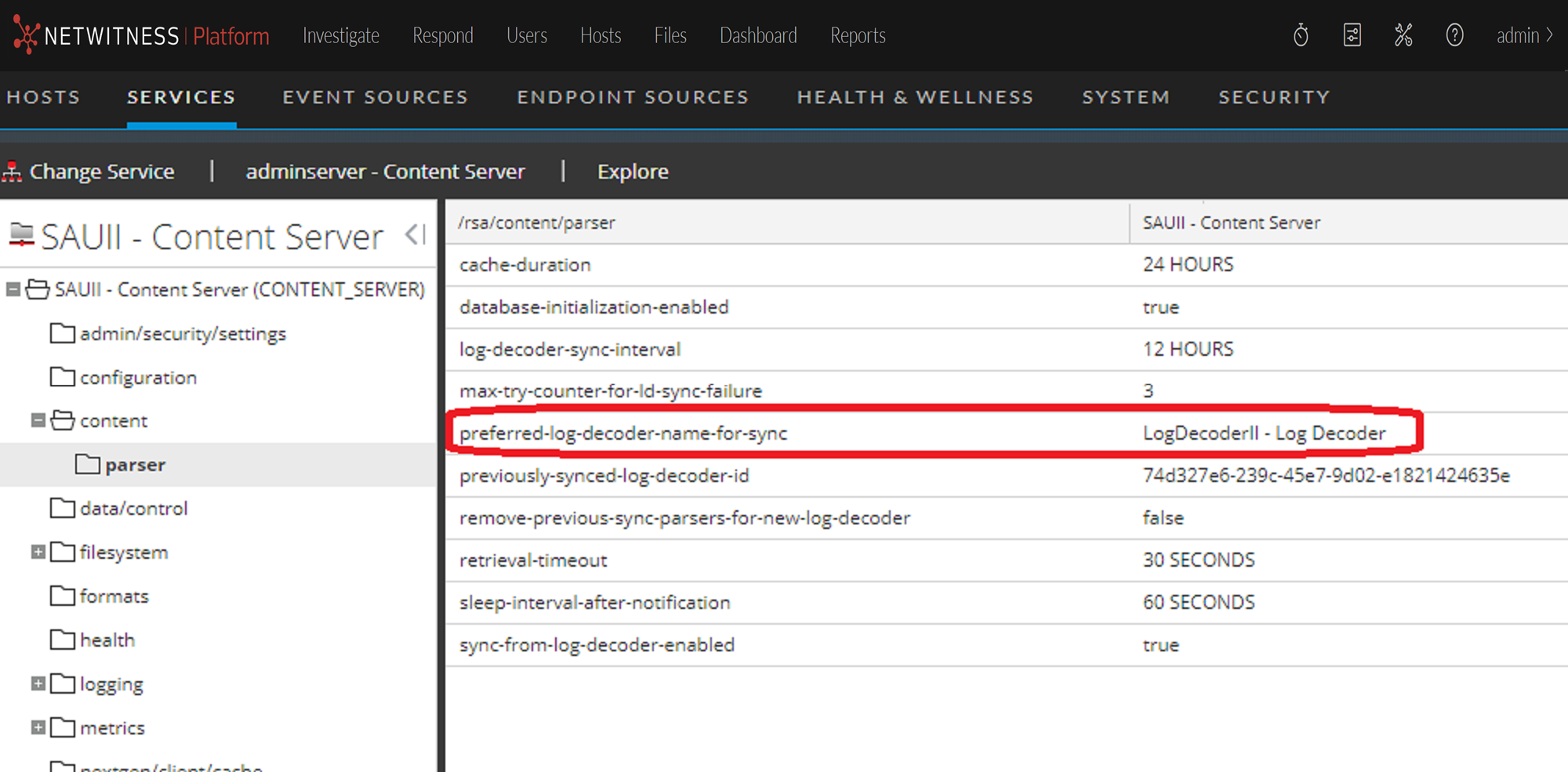
Task: Collapse the SAUII Content Server root node
Action: (13, 289)
